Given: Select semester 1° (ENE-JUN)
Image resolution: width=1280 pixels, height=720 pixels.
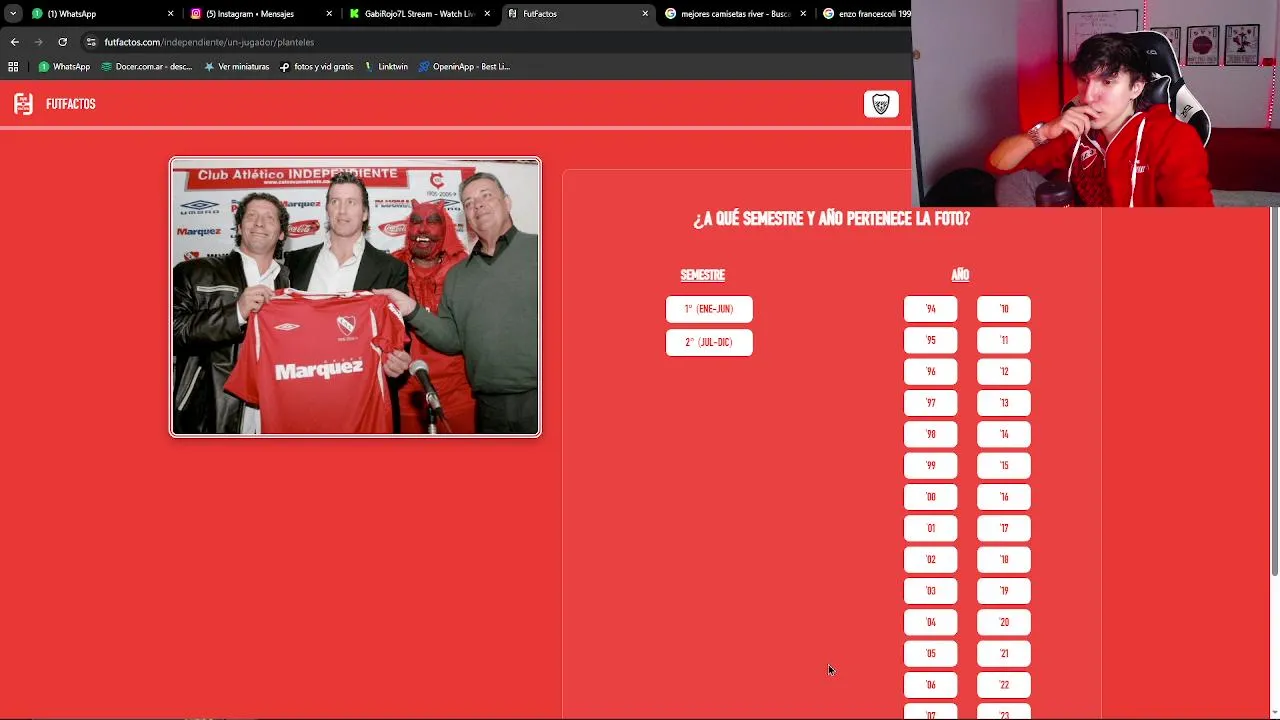Looking at the screenshot, I should click(709, 309).
